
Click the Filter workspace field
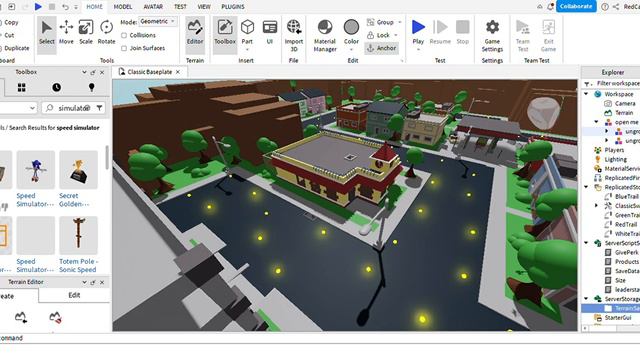617,83
